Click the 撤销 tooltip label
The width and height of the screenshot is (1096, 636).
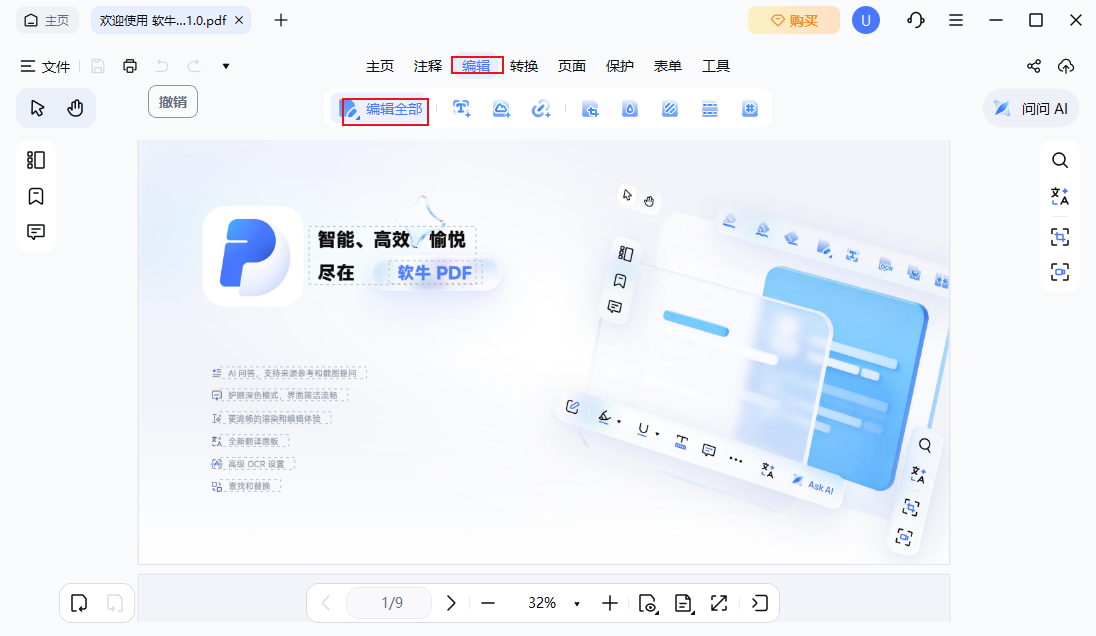(173, 102)
